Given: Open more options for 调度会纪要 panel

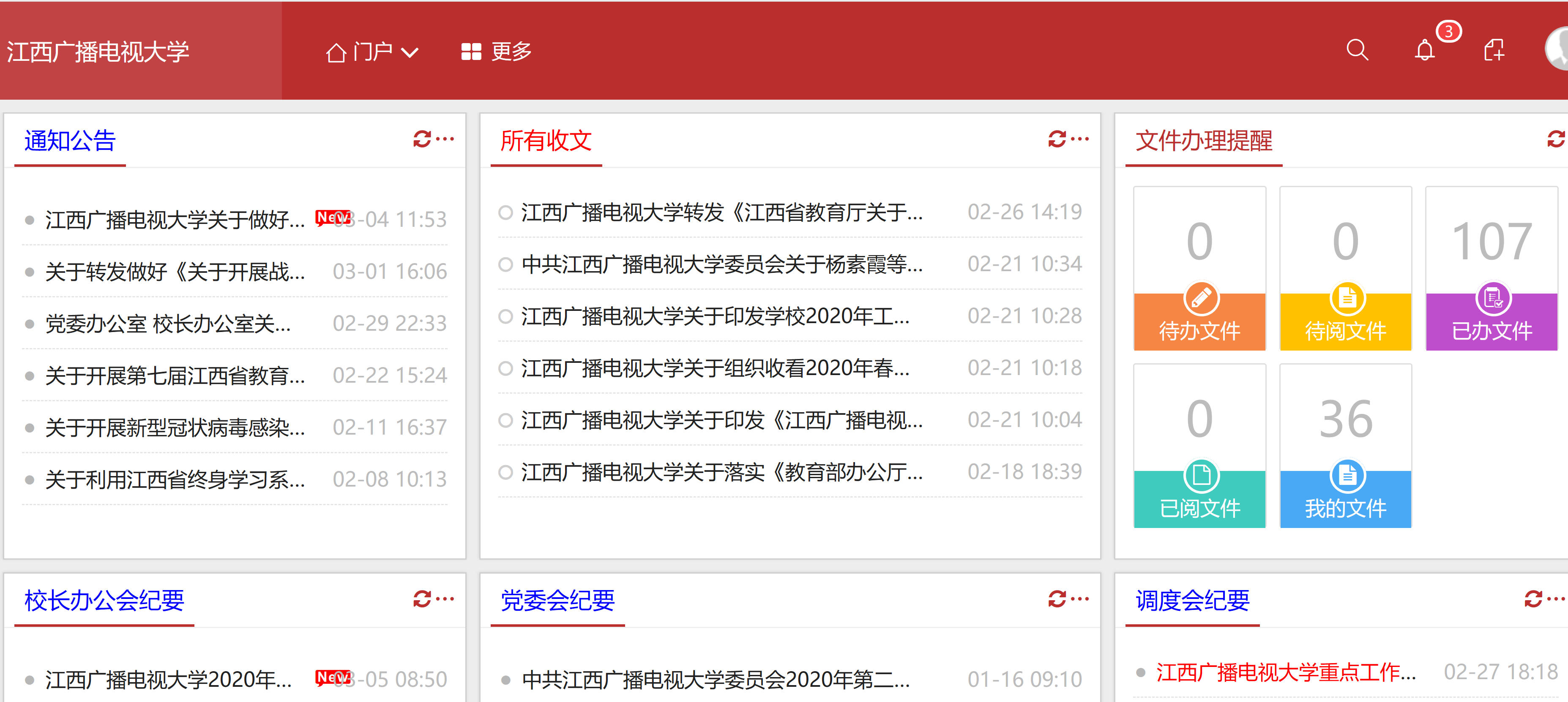Looking at the screenshot, I should click(x=1557, y=599).
